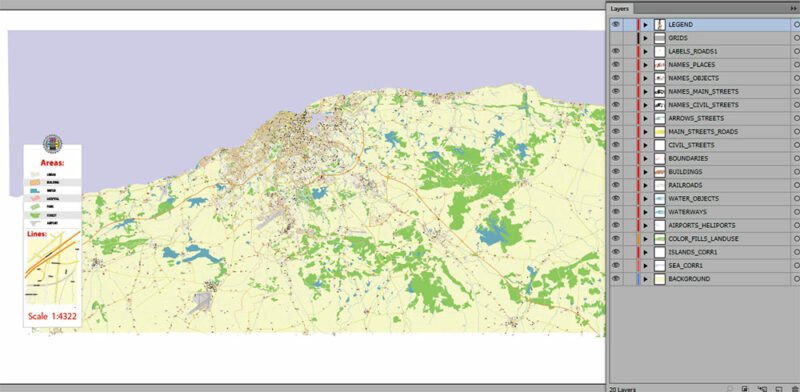This screenshot has width=800, height=392.
Task: Expand the BOUNDARIES layer
Action: [x=645, y=158]
